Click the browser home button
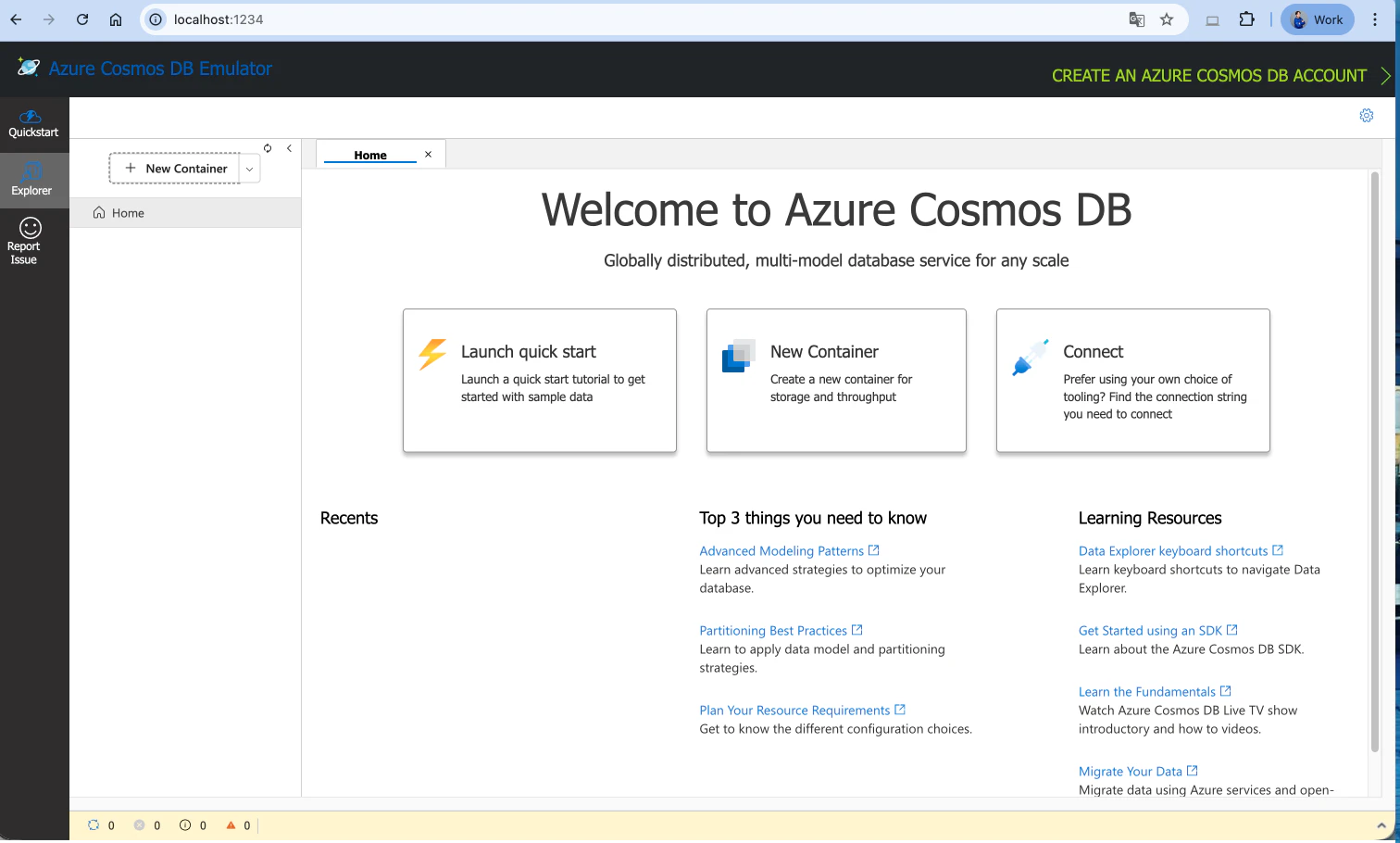 (116, 19)
